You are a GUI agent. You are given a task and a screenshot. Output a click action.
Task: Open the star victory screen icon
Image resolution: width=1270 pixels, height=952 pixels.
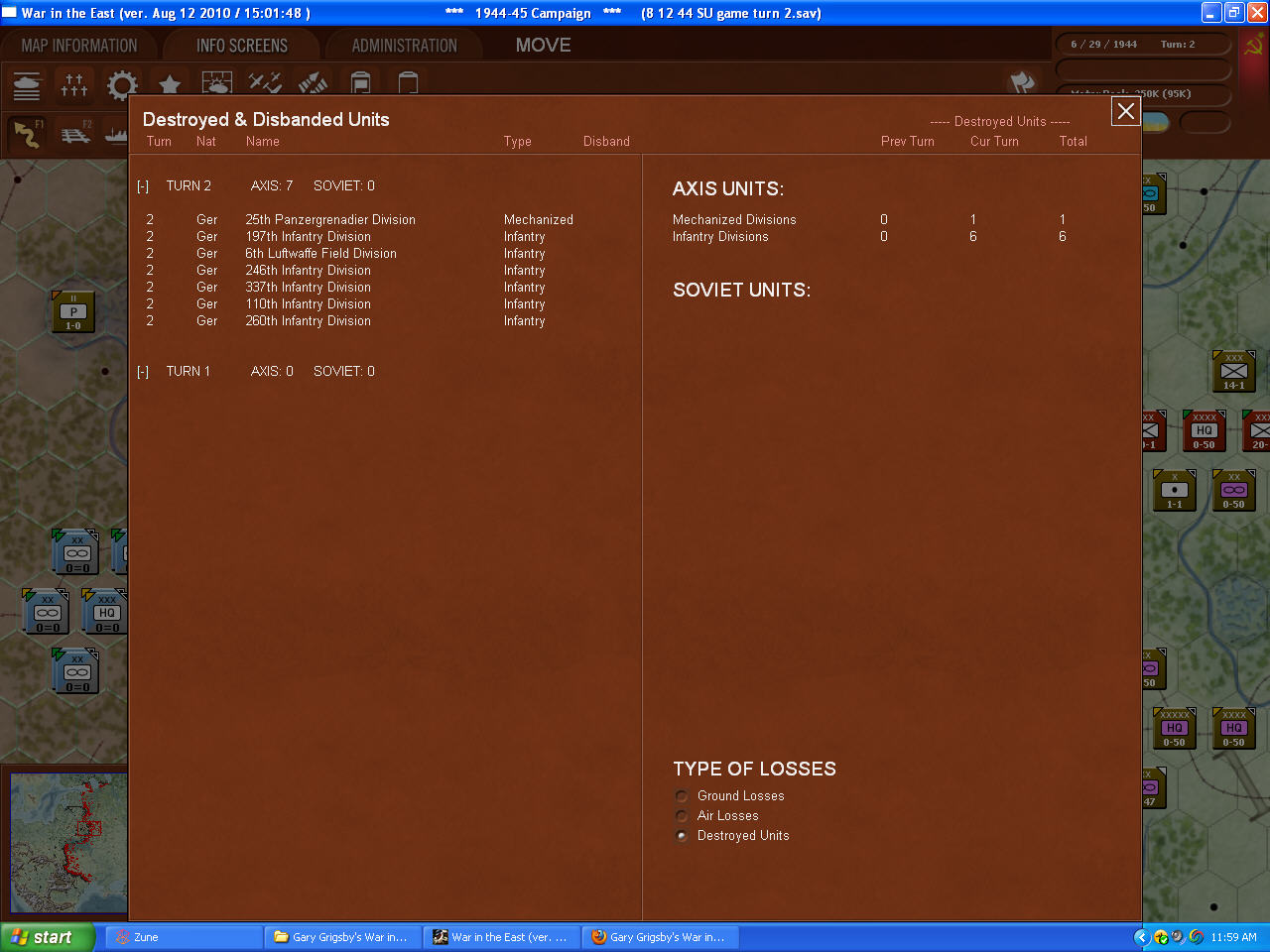tap(170, 86)
